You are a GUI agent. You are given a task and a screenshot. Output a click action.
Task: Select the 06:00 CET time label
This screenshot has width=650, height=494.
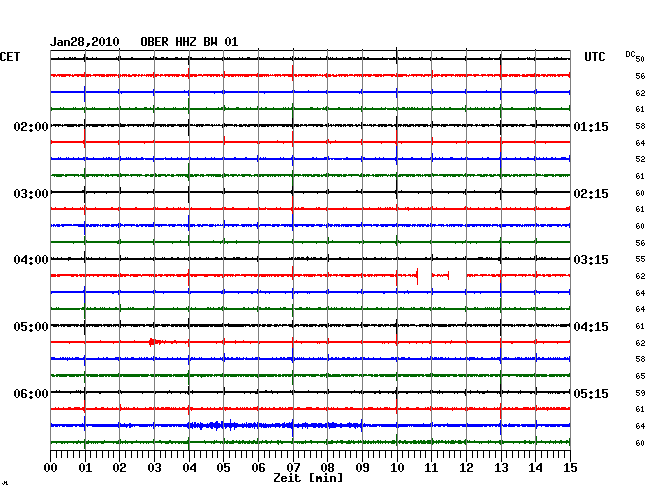31,393
